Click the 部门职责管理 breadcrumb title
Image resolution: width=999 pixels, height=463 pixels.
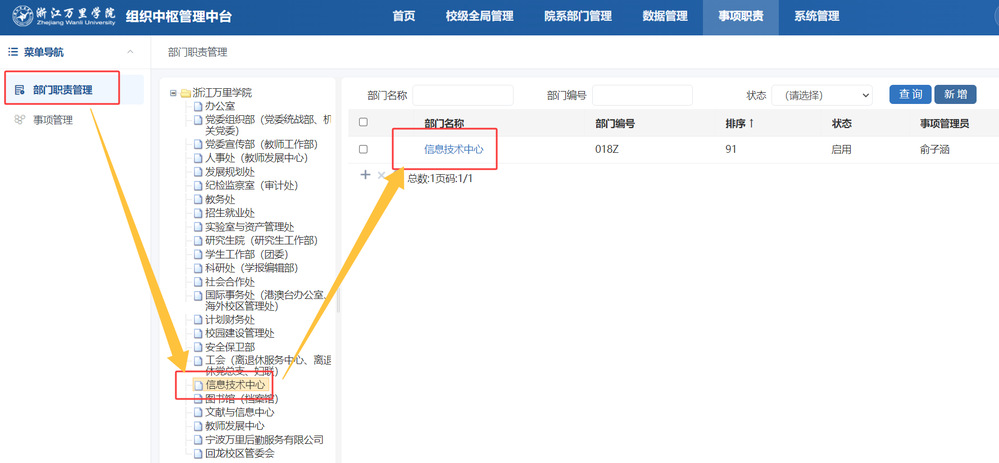(198, 52)
